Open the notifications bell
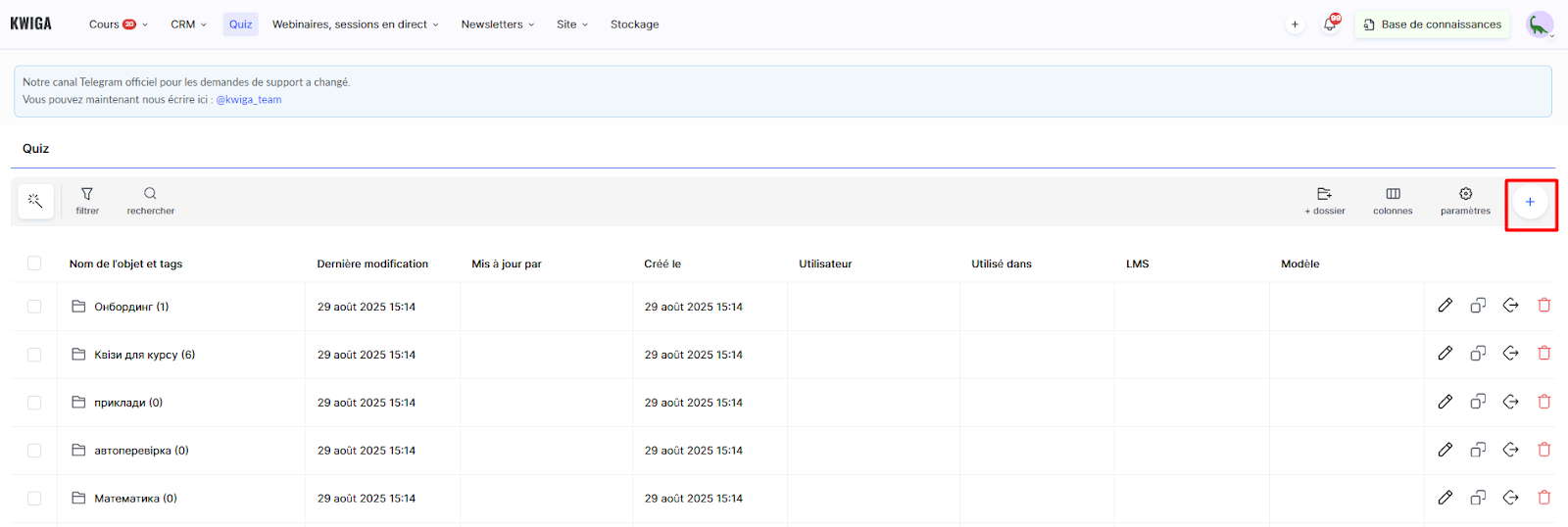This screenshot has width=1568, height=527. (1330, 24)
